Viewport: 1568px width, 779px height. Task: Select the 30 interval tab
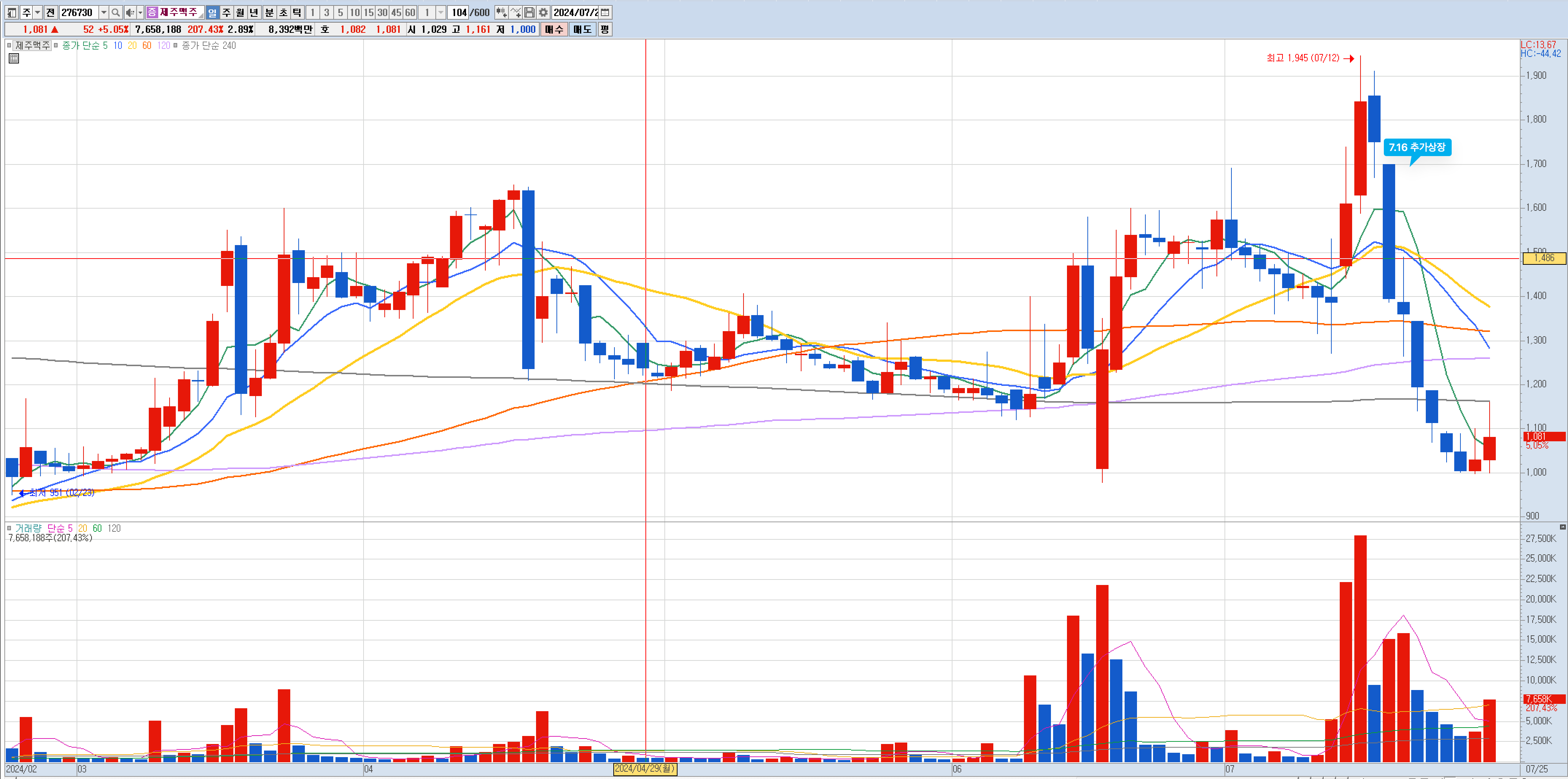pos(382,12)
